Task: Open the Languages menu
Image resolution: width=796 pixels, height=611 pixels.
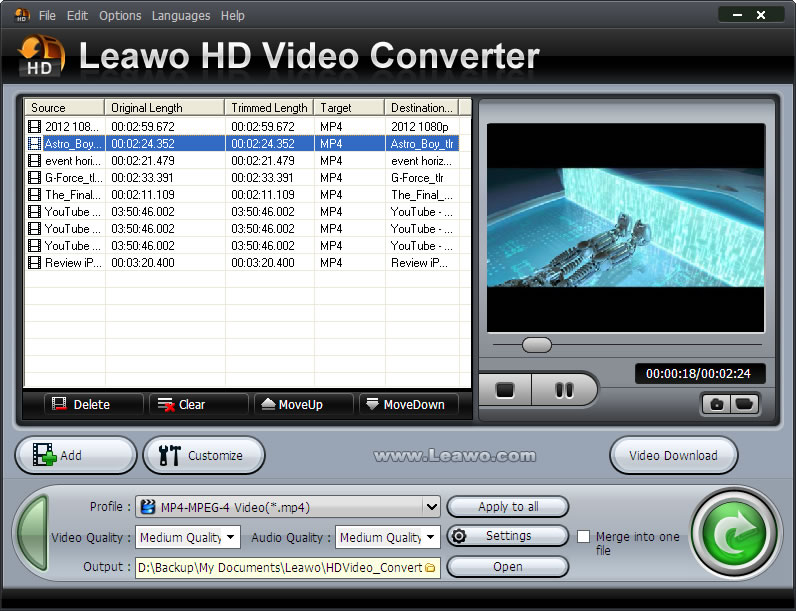Action: (181, 16)
